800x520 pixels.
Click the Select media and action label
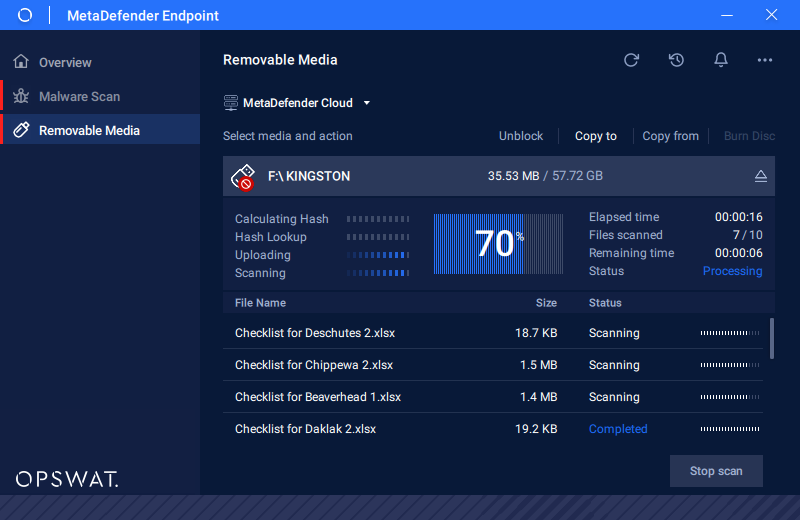click(x=287, y=136)
